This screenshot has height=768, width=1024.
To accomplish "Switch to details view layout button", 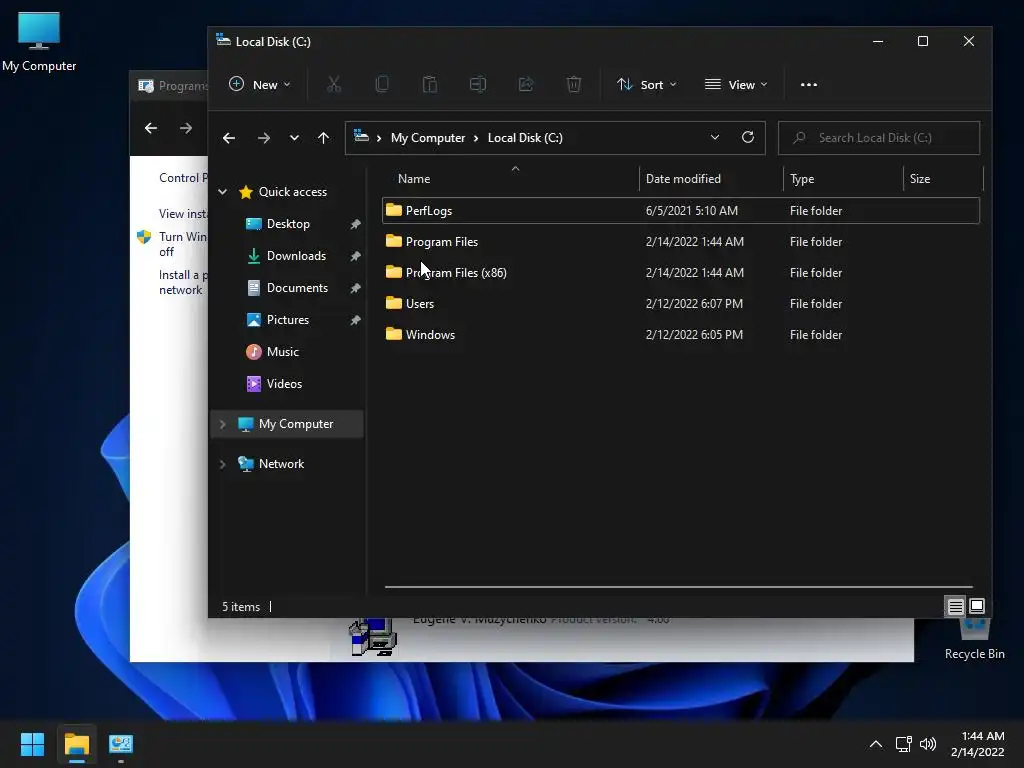I will pyautogui.click(x=955, y=607).
